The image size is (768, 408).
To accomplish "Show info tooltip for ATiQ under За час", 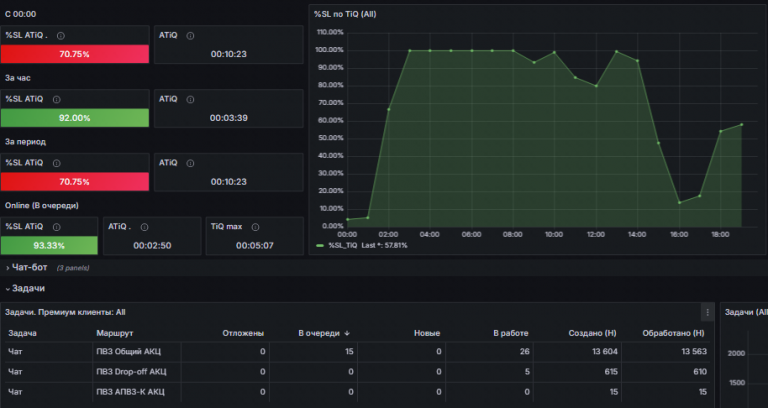I will (191, 99).
